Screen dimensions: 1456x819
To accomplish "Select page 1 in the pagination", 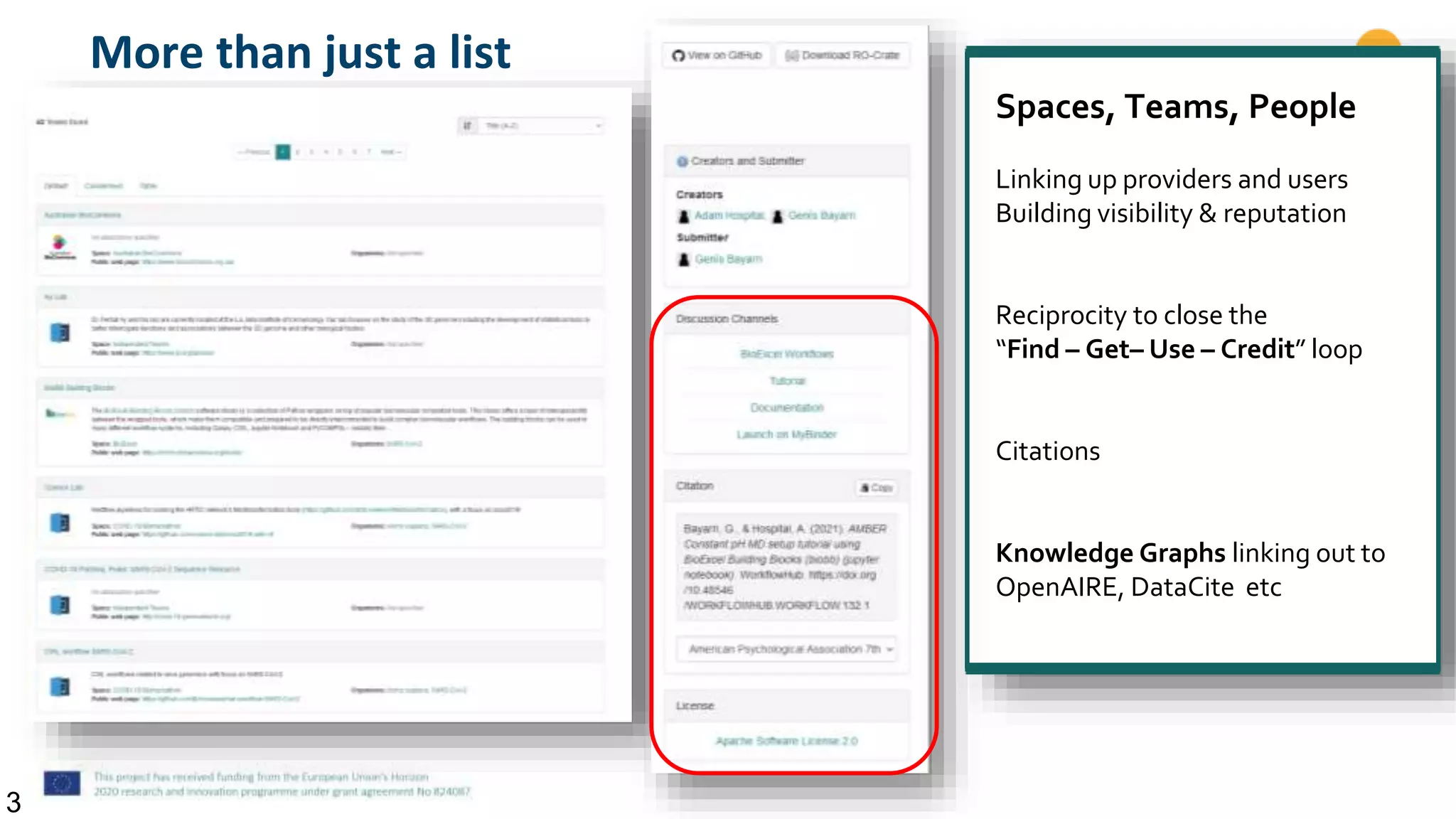I will click(283, 152).
